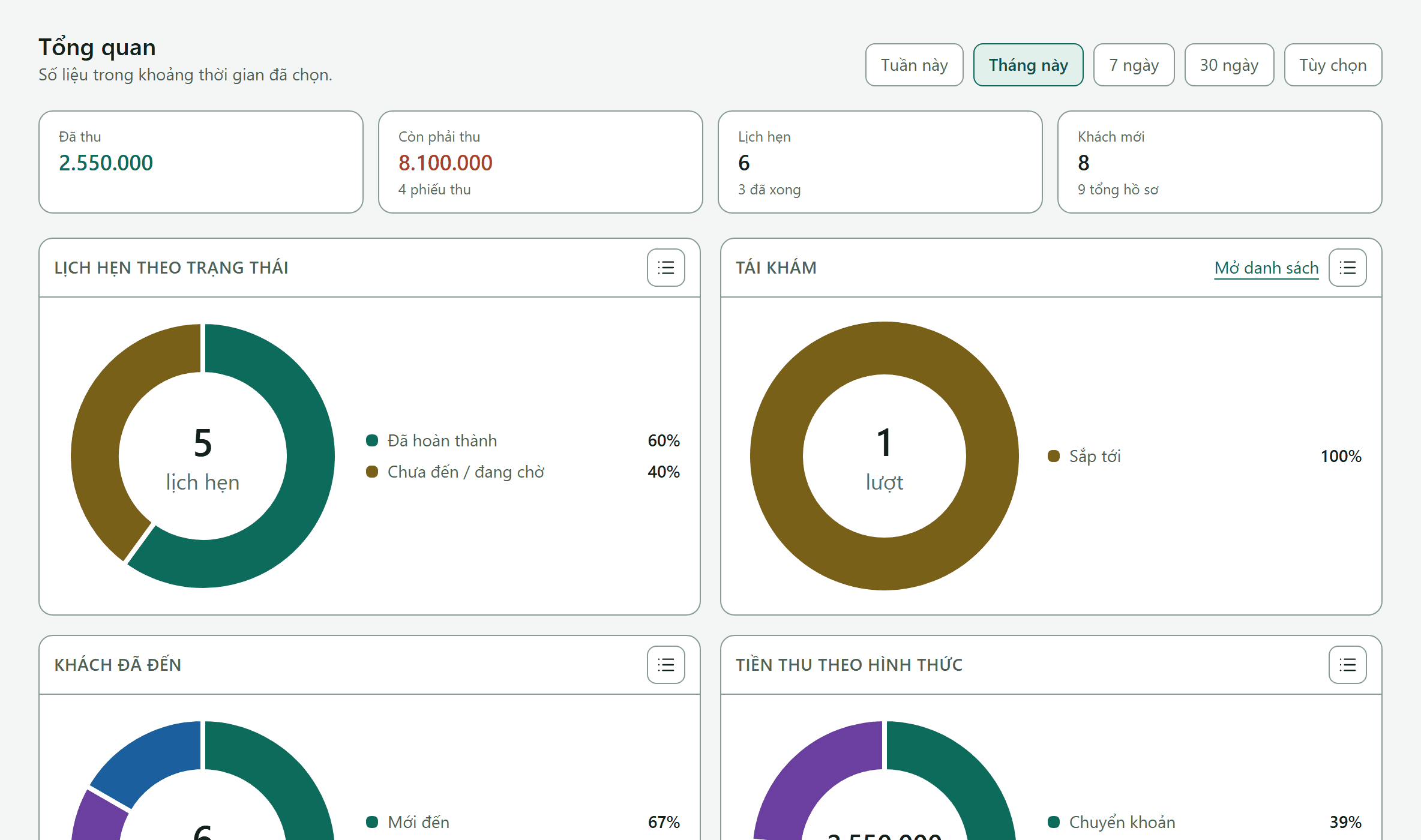This screenshot has width=1421, height=840.
Task: Click the Sắp tới legend dot
Action: (1054, 456)
